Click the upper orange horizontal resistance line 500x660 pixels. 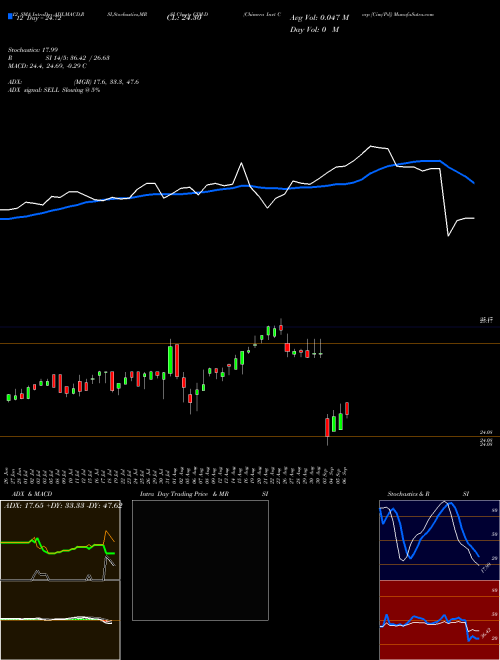(x=250, y=344)
